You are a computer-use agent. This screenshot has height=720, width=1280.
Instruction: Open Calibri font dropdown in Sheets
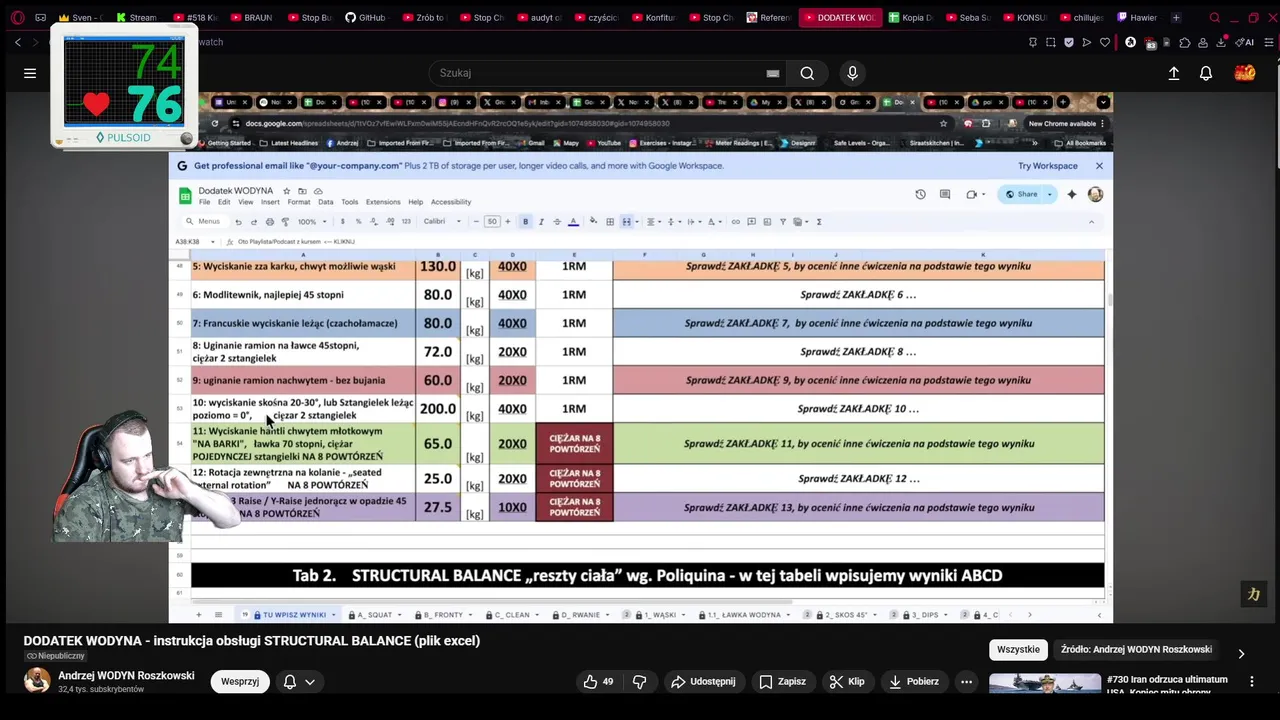click(x=442, y=222)
